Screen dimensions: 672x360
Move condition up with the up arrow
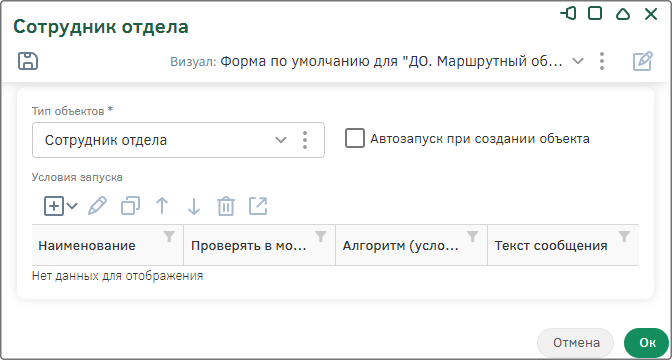pyautogui.click(x=162, y=206)
